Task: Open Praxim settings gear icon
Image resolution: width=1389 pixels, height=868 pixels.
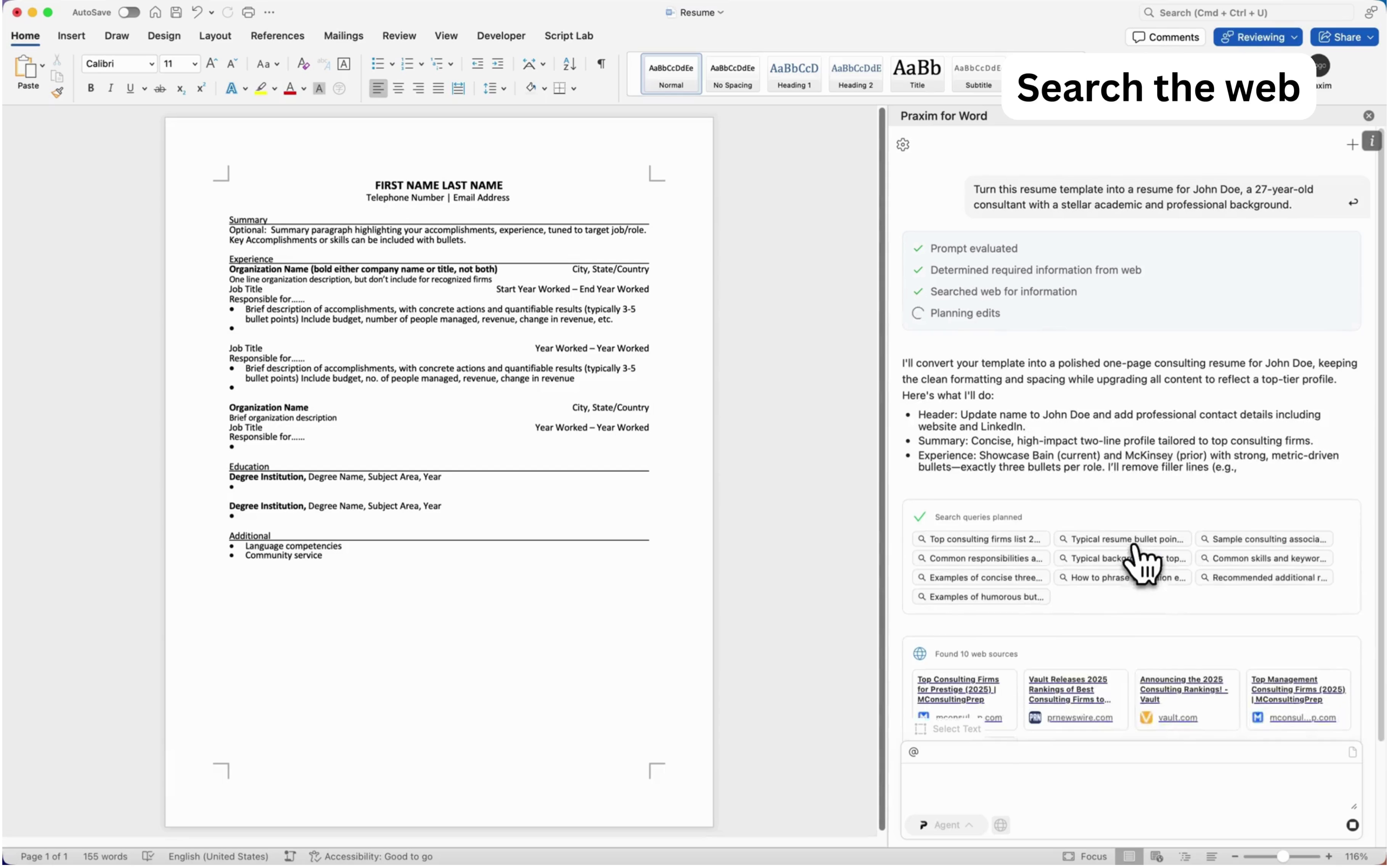Action: 903,145
